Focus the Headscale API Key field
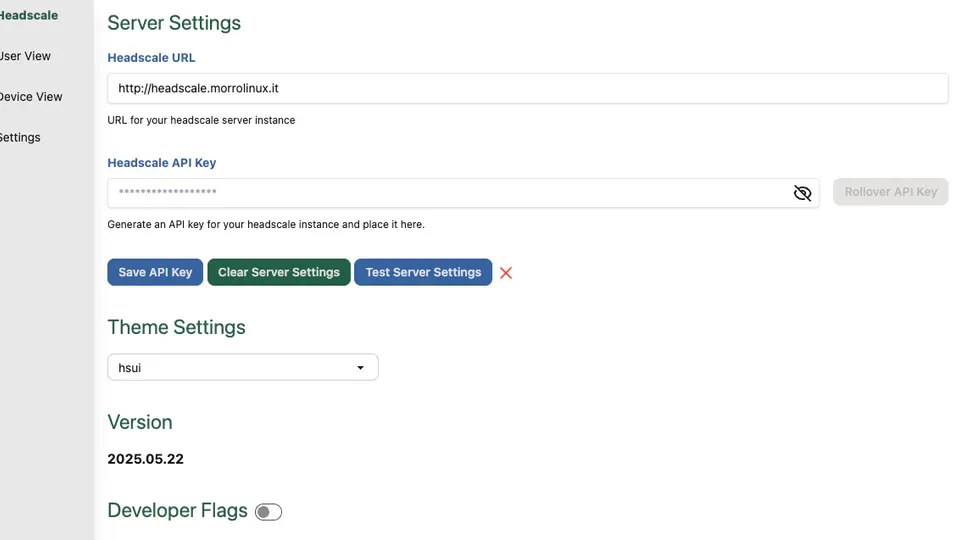This screenshot has width=960, height=540. [463, 193]
